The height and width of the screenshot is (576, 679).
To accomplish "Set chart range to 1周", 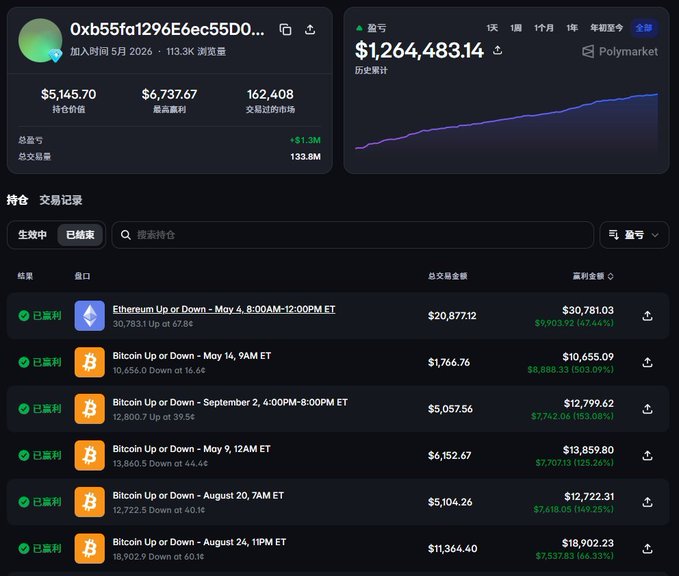I will pyautogui.click(x=516, y=28).
